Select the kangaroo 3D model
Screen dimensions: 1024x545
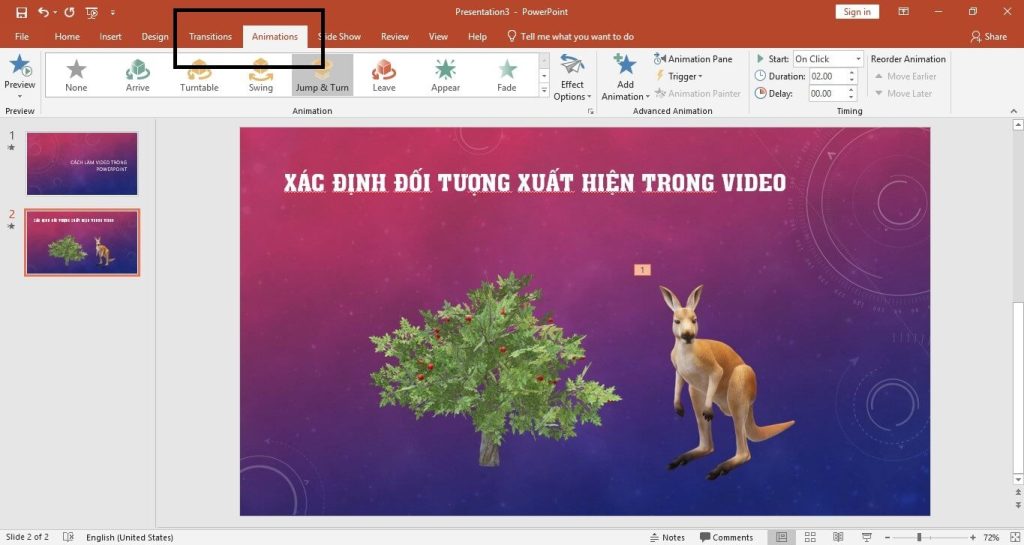(726, 381)
